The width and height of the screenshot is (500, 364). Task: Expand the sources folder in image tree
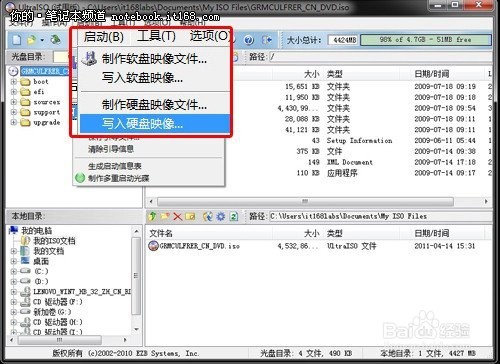pos(13,102)
